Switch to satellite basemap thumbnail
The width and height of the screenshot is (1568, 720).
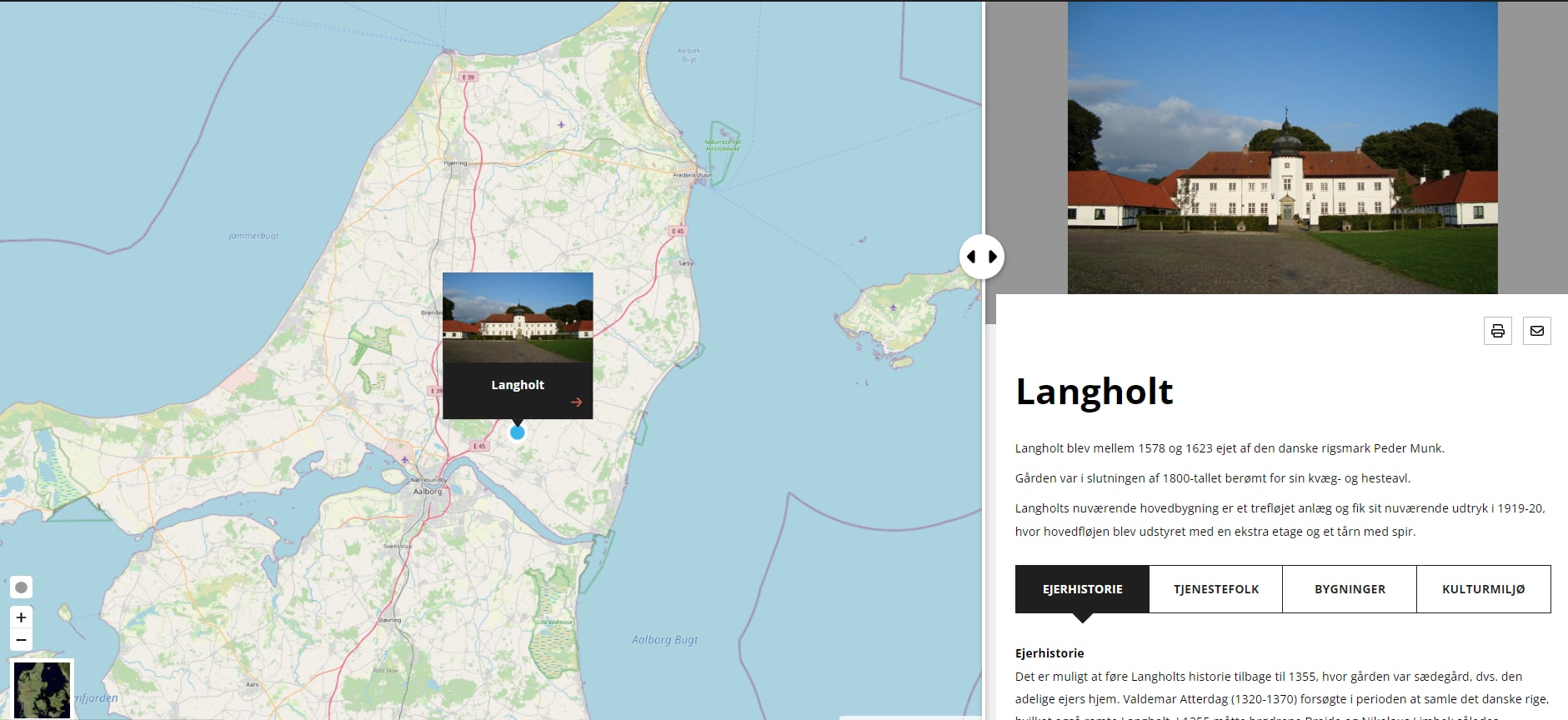coord(42,689)
